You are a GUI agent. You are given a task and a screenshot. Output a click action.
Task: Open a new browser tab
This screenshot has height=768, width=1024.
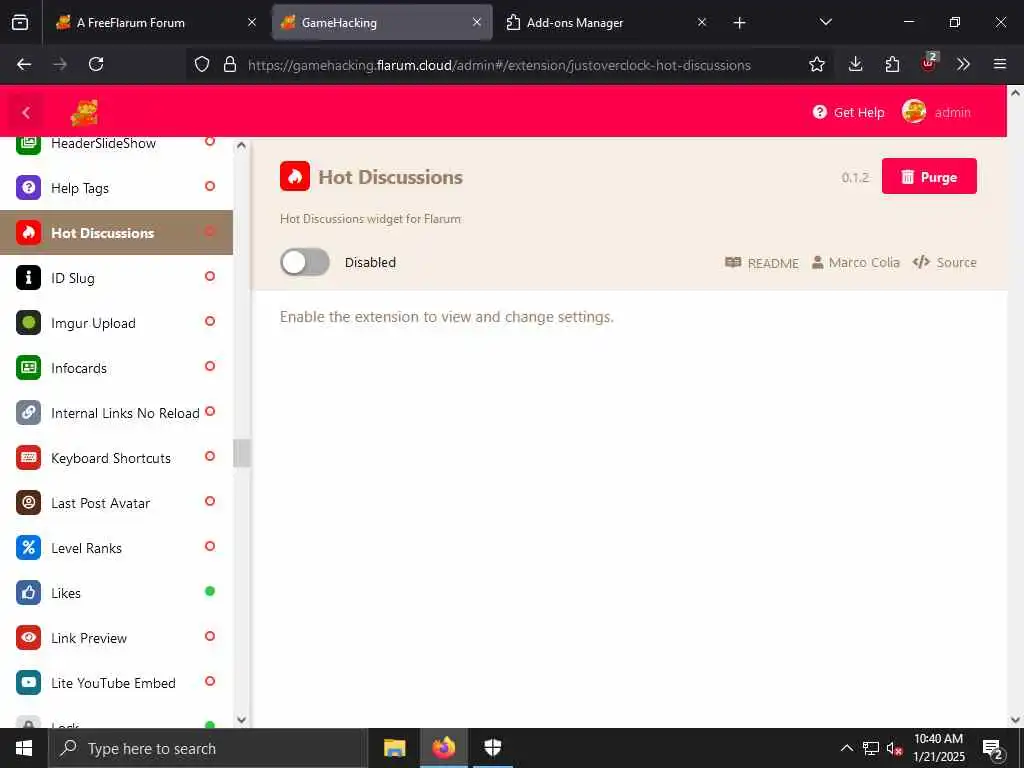[739, 23]
